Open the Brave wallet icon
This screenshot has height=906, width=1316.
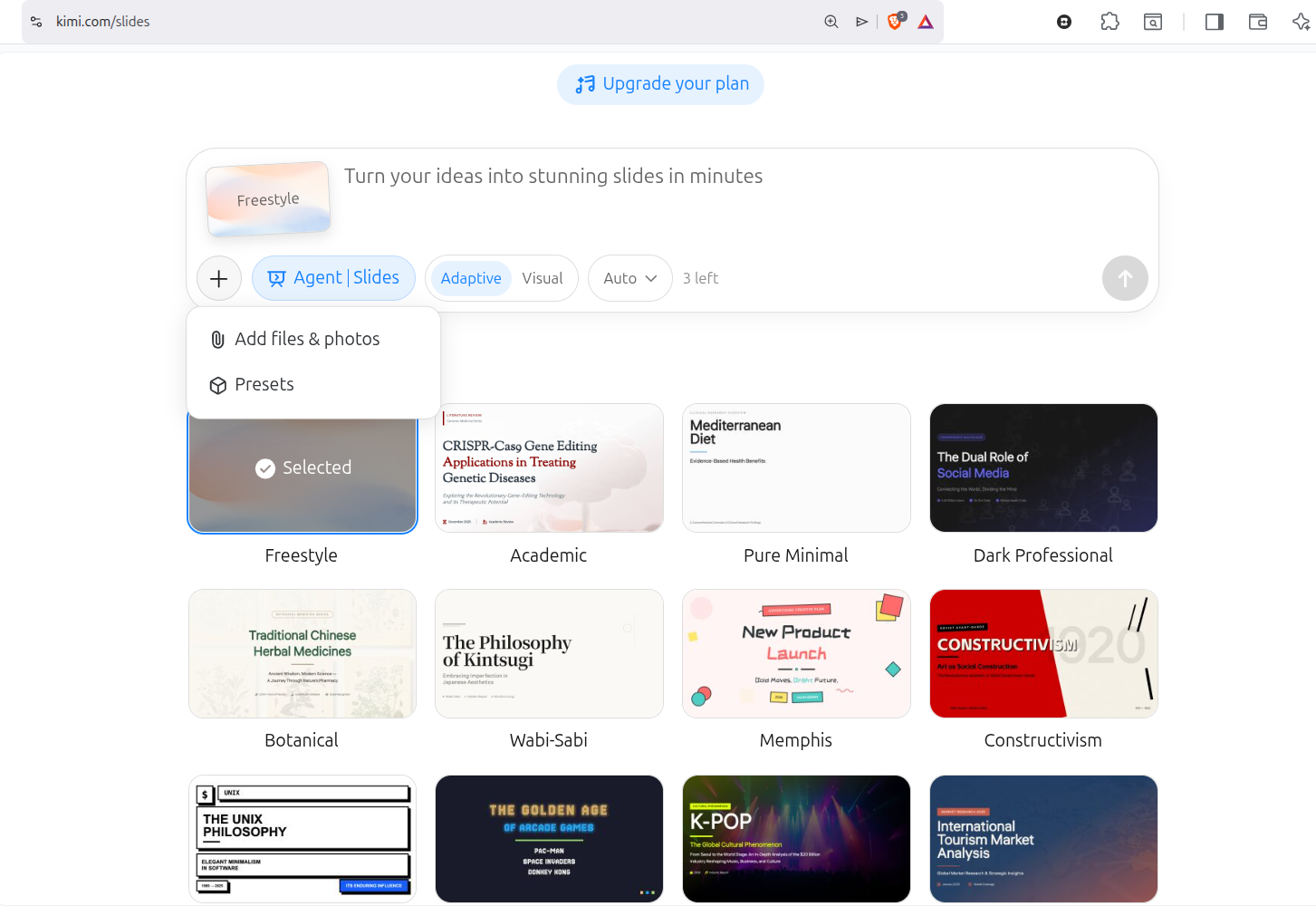pyautogui.click(x=1258, y=22)
